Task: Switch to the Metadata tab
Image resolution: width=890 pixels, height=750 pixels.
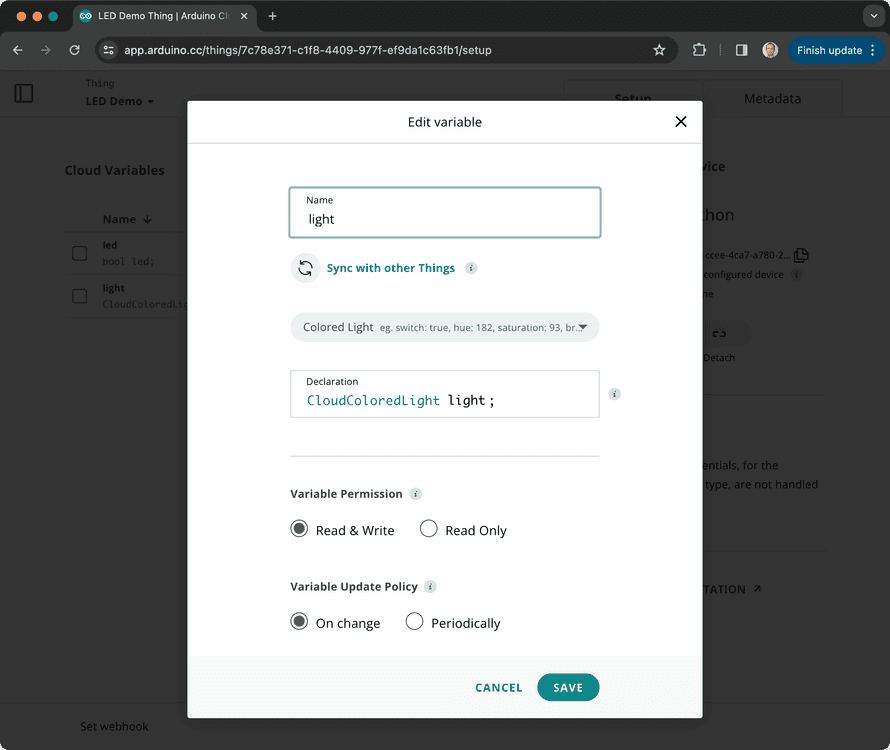Action: coord(772,99)
